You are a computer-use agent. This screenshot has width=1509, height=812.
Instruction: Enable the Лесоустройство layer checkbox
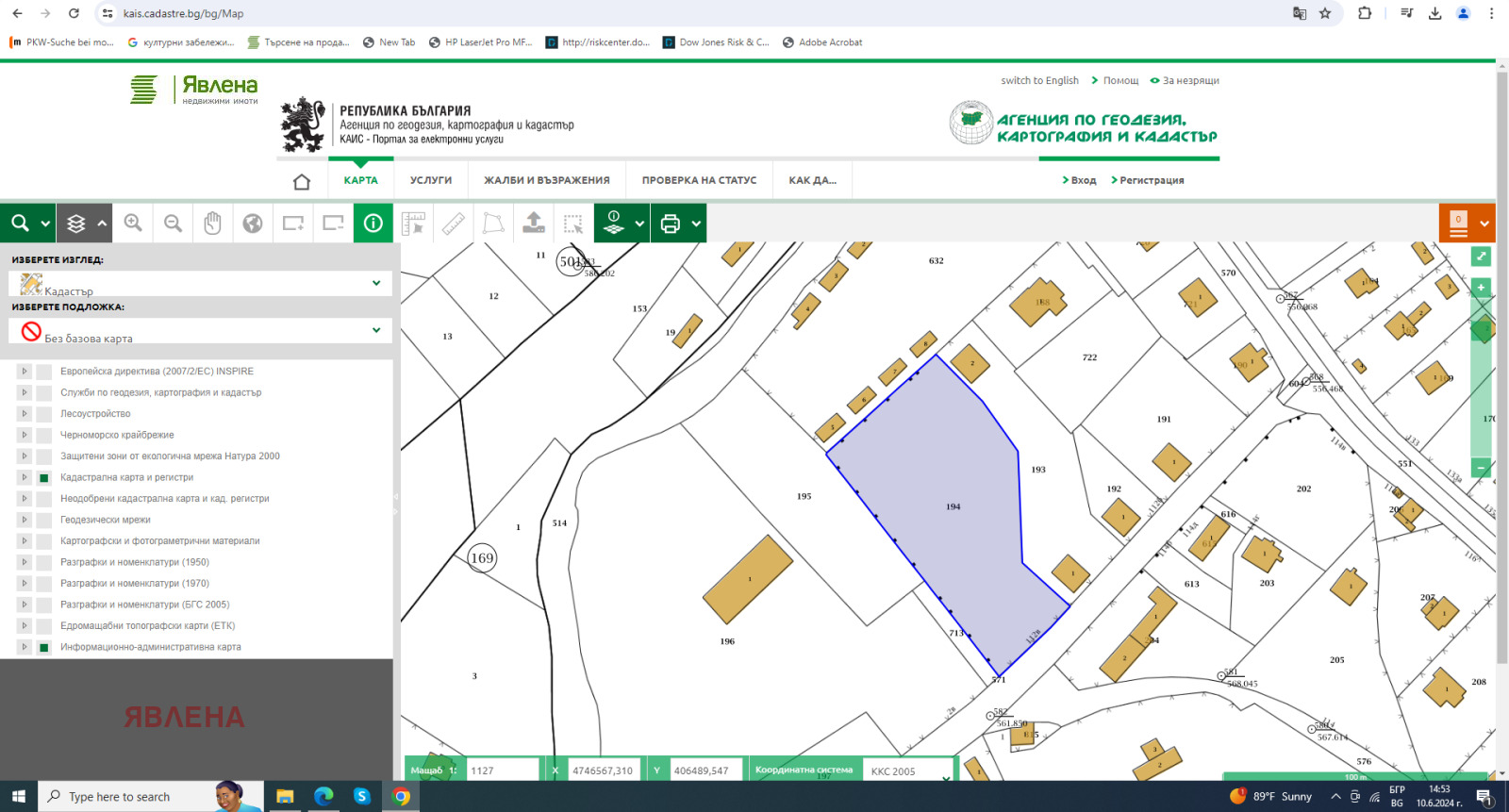click(43, 414)
